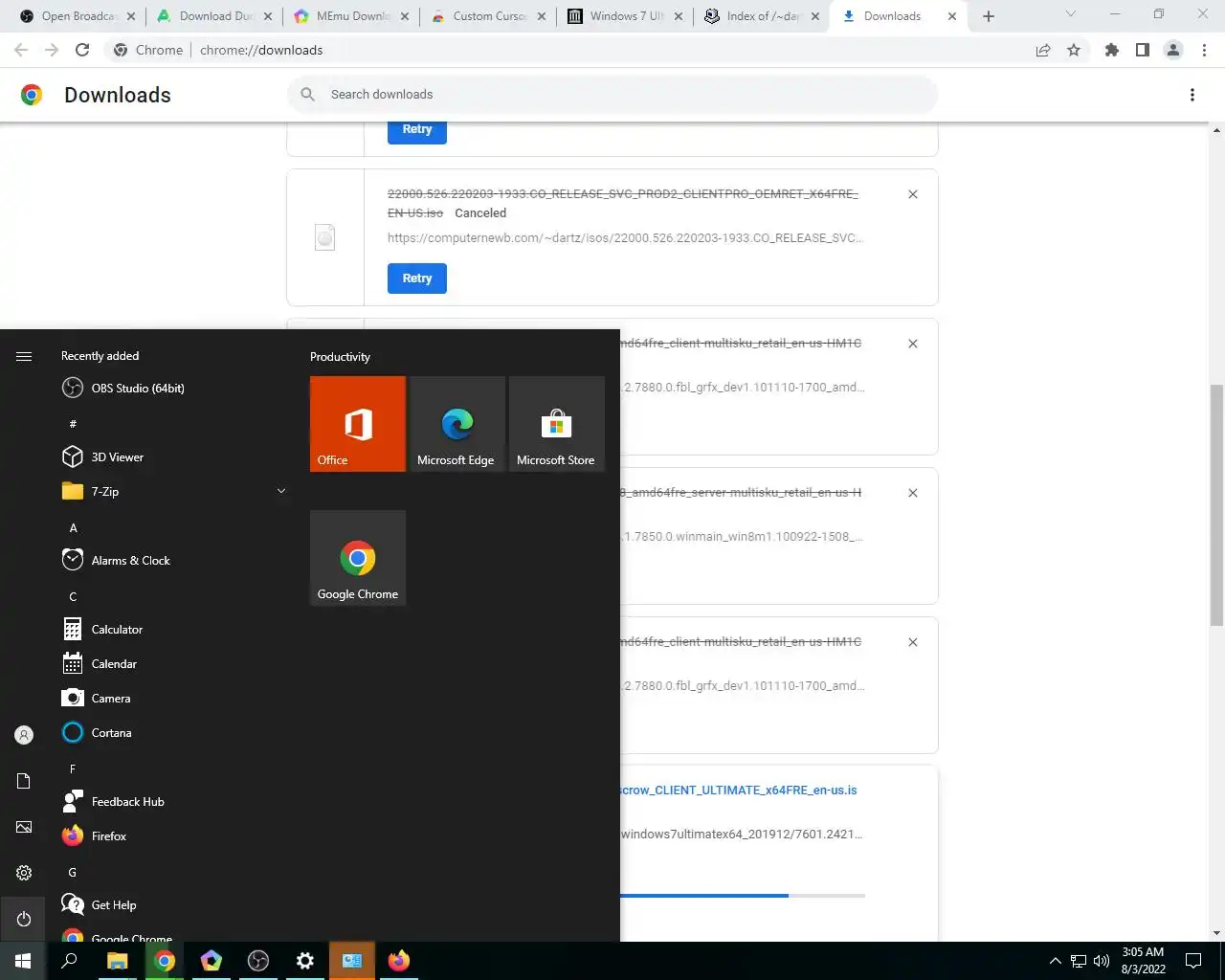Go back in Chrome
The height and width of the screenshot is (980, 1225).
[21, 50]
